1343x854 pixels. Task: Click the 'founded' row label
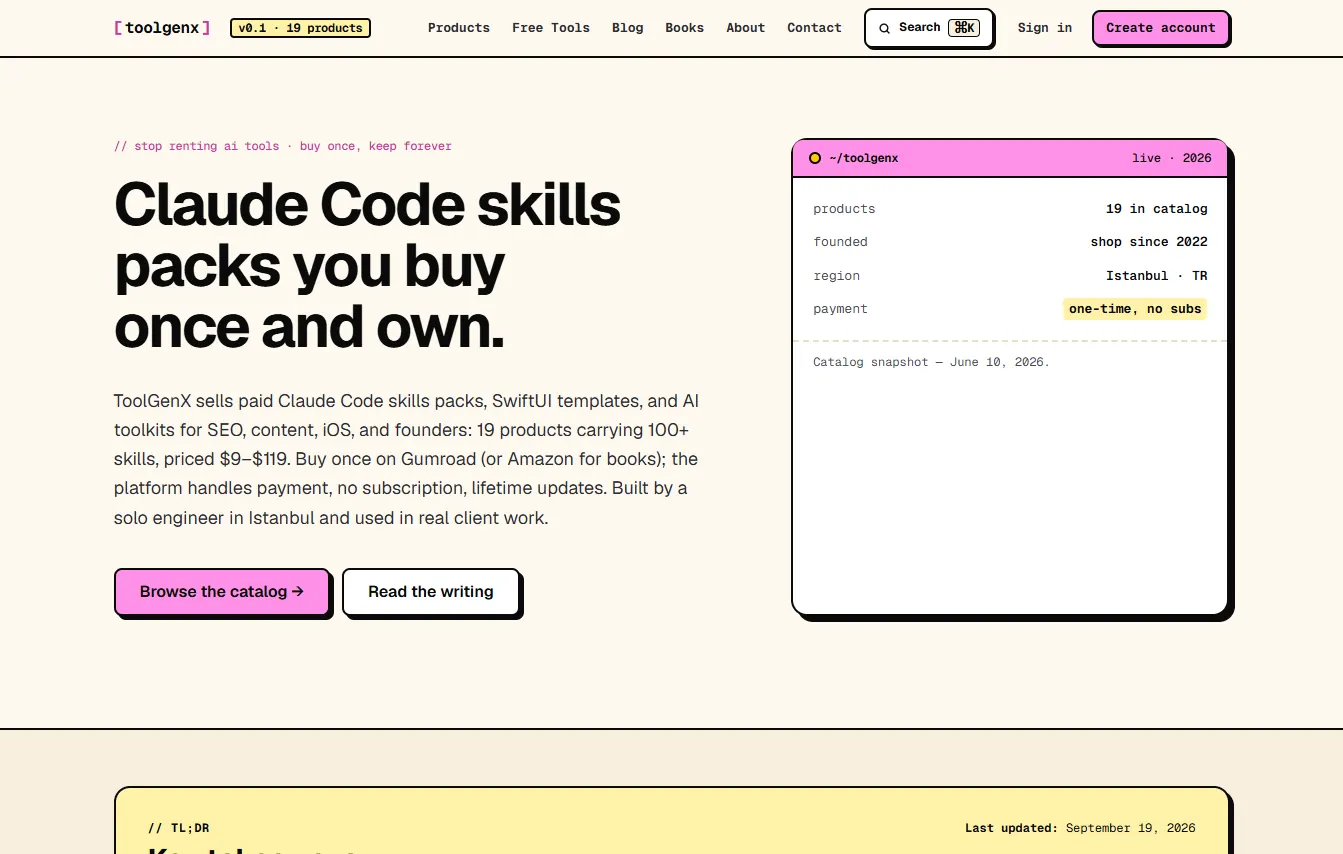coord(841,242)
